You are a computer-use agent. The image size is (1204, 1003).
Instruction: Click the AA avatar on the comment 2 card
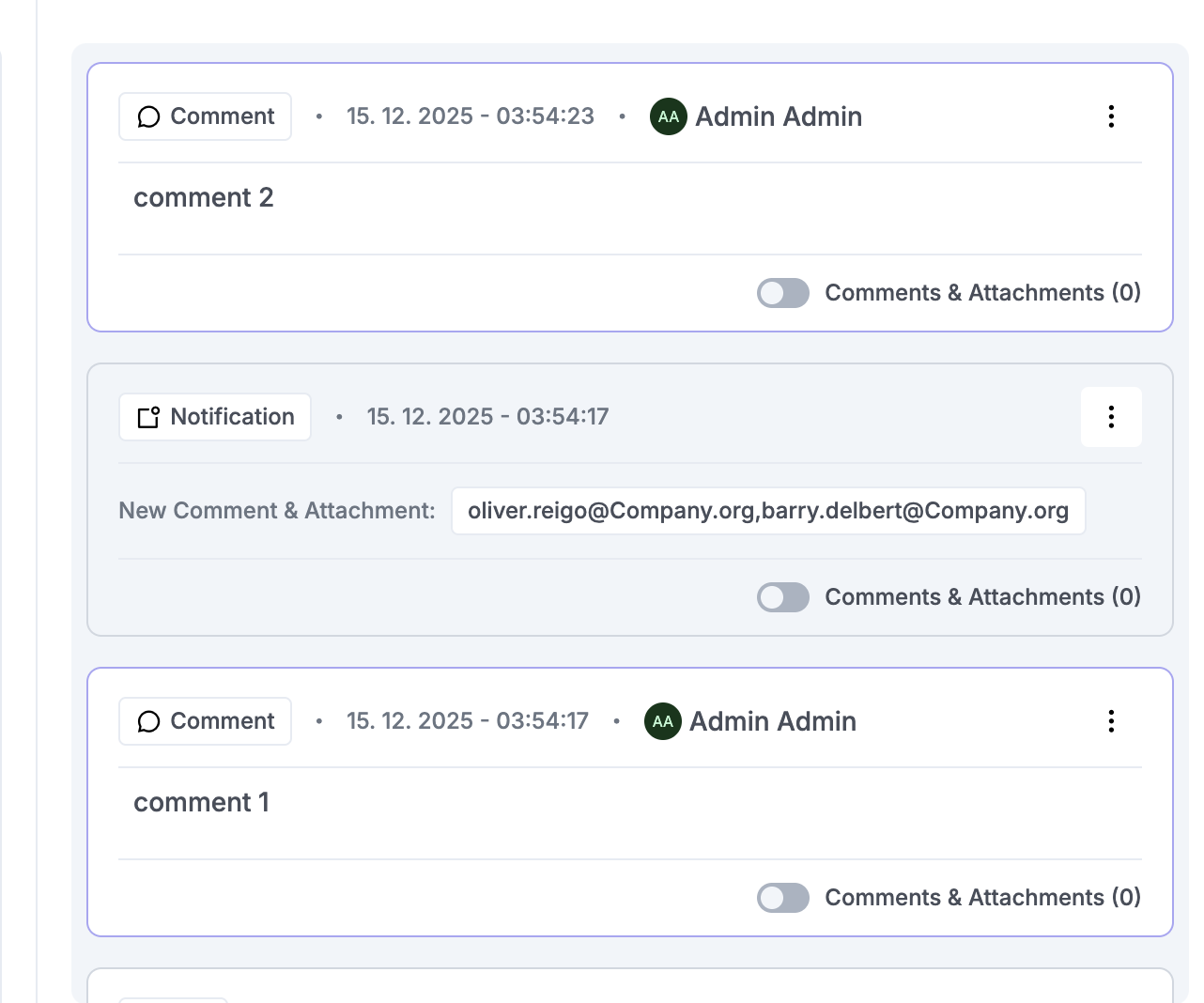click(x=668, y=116)
